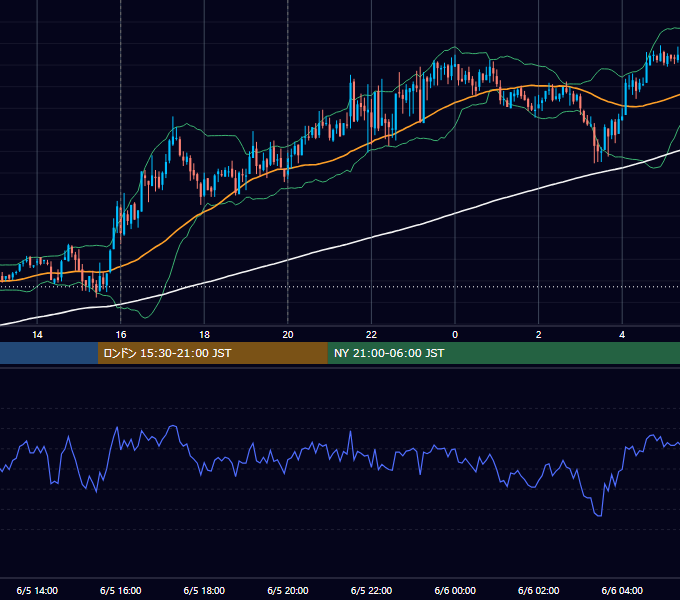
Task: Click the 6/5 16:00 date label
Action: coord(121,590)
